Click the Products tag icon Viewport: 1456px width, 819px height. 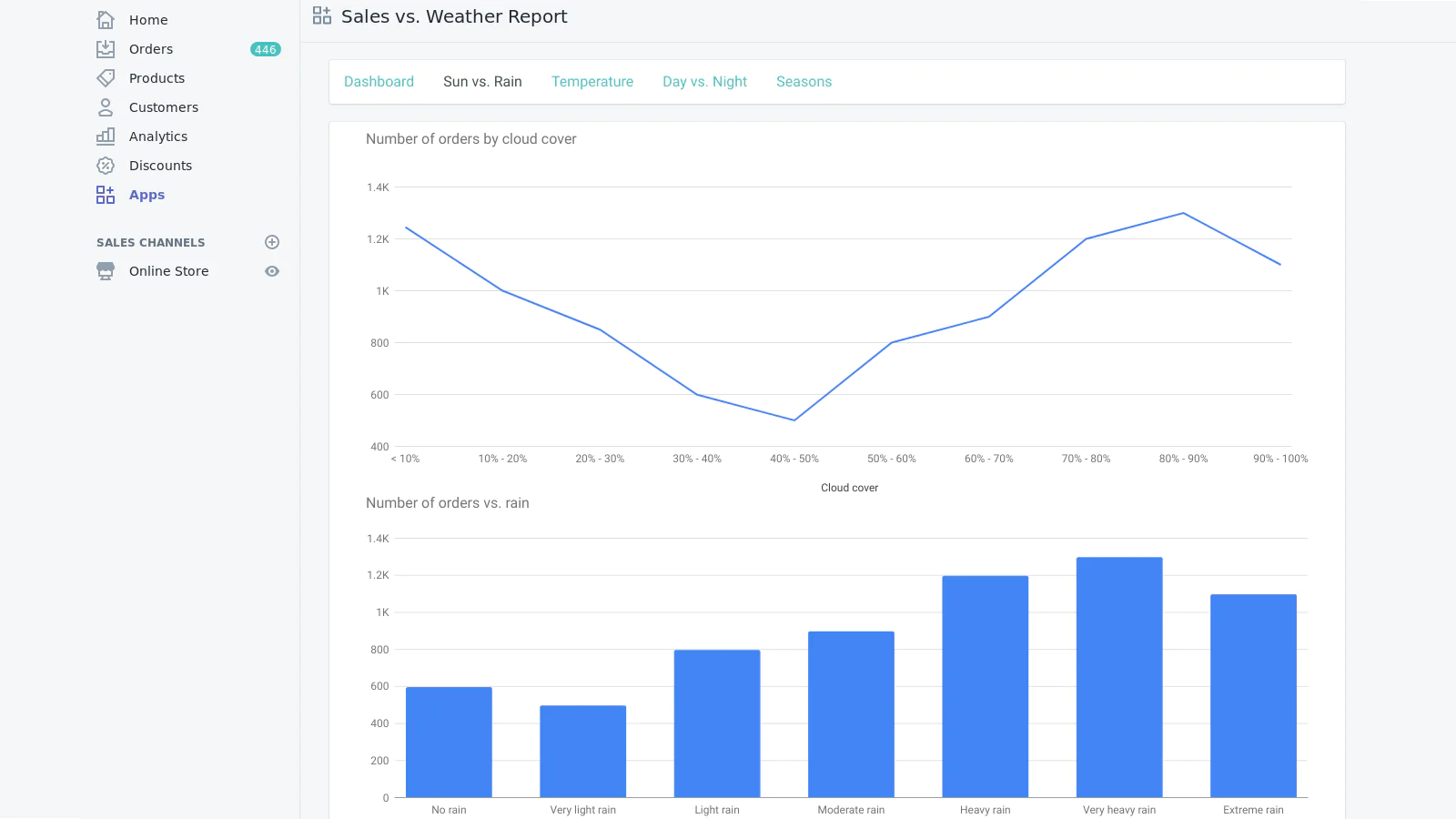tap(106, 78)
